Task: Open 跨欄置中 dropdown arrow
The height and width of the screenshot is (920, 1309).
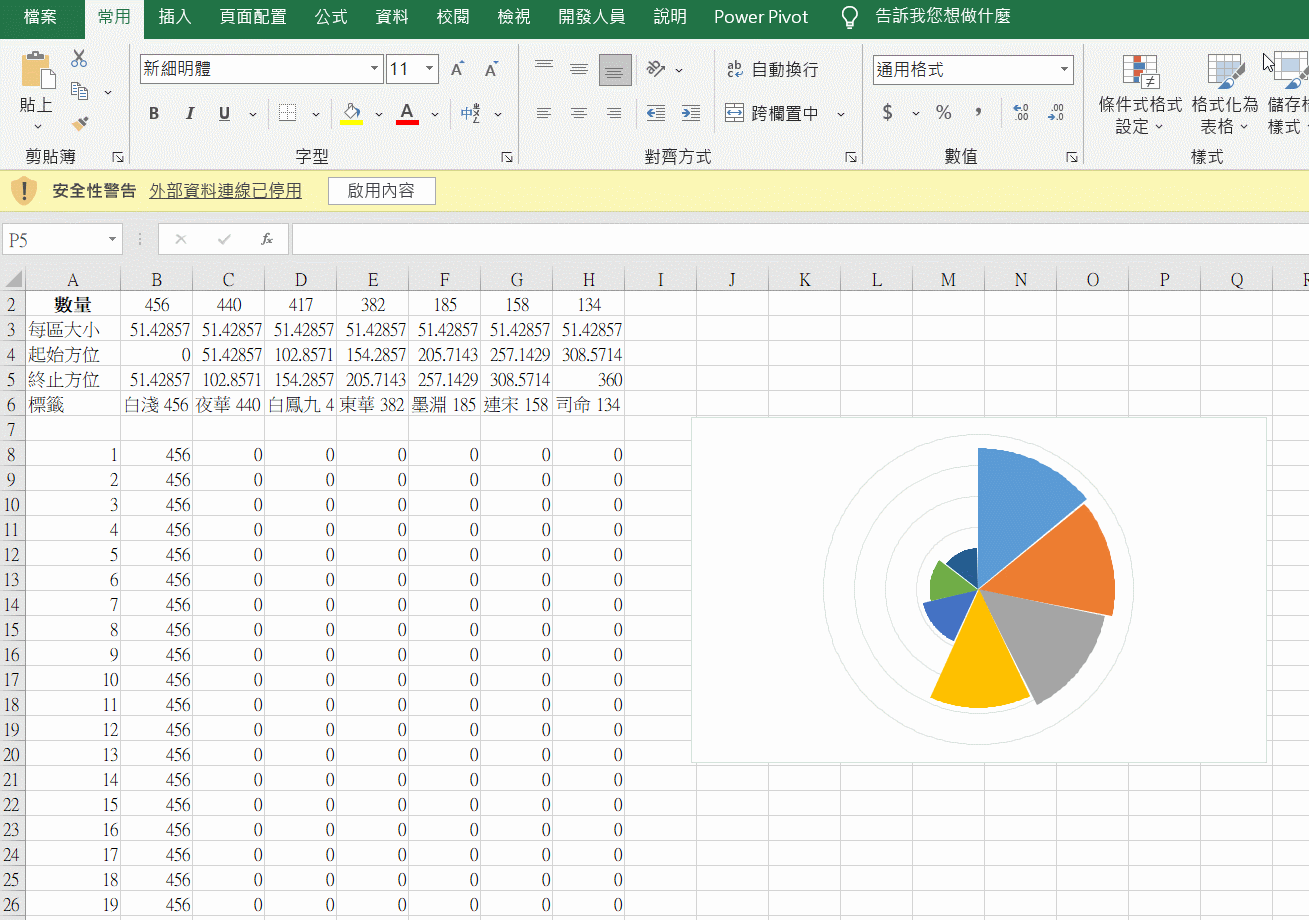Action: pyautogui.click(x=841, y=114)
